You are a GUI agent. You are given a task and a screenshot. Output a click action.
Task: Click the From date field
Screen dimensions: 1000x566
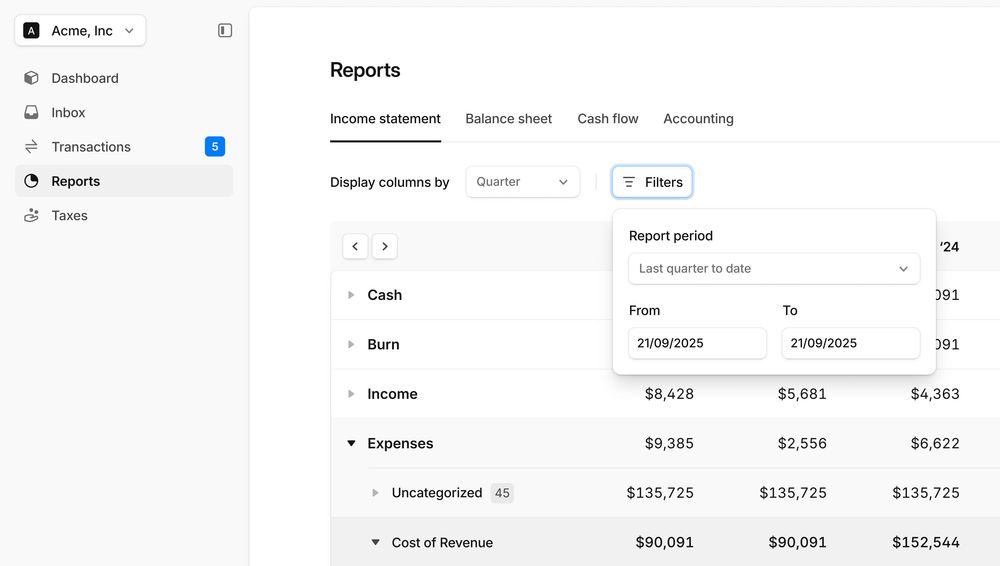697,343
